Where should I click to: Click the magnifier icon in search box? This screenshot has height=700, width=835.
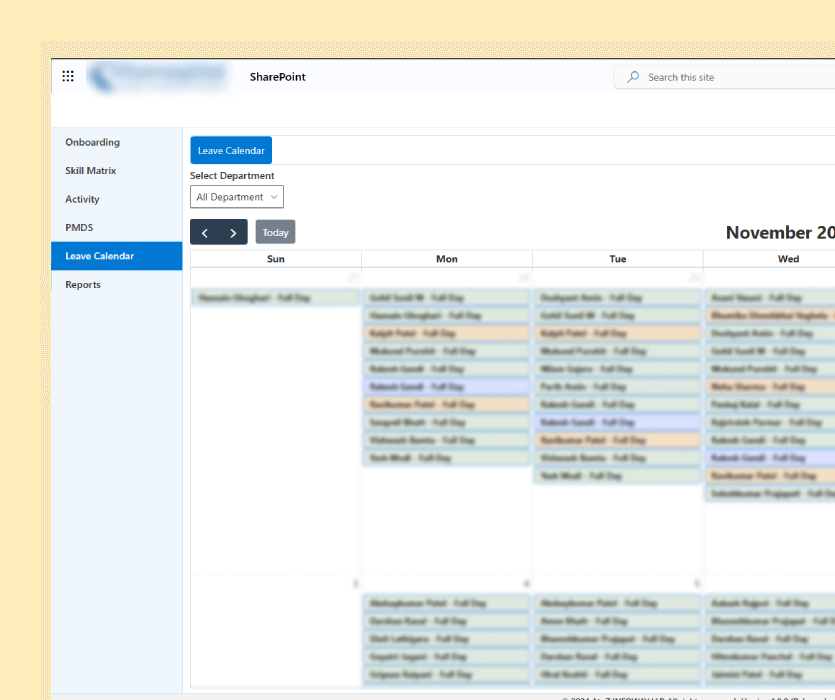coord(633,77)
